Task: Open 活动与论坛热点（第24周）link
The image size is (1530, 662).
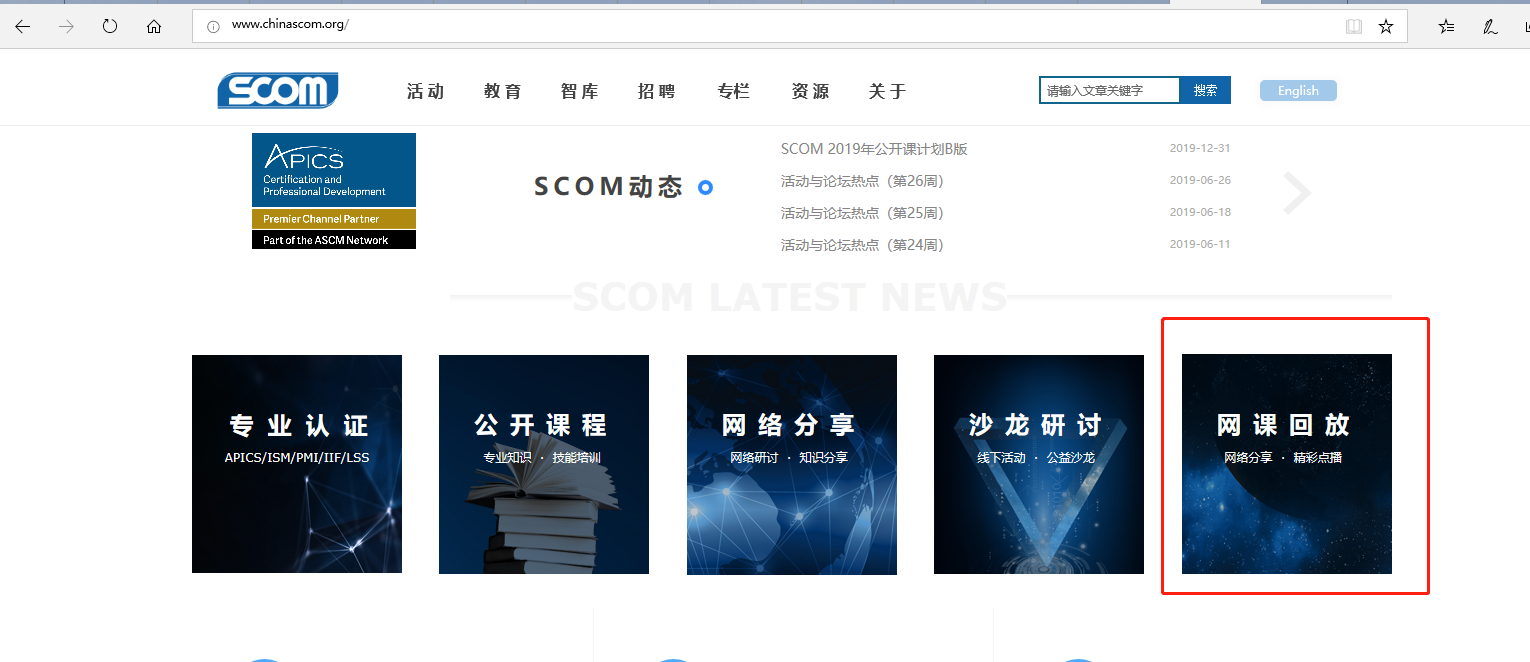Action: point(862,245)
